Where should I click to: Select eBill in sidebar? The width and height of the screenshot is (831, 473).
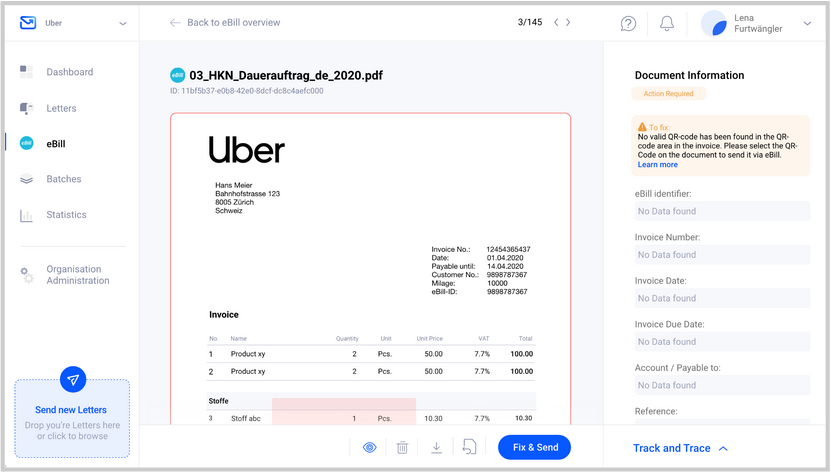pos(56,144)
